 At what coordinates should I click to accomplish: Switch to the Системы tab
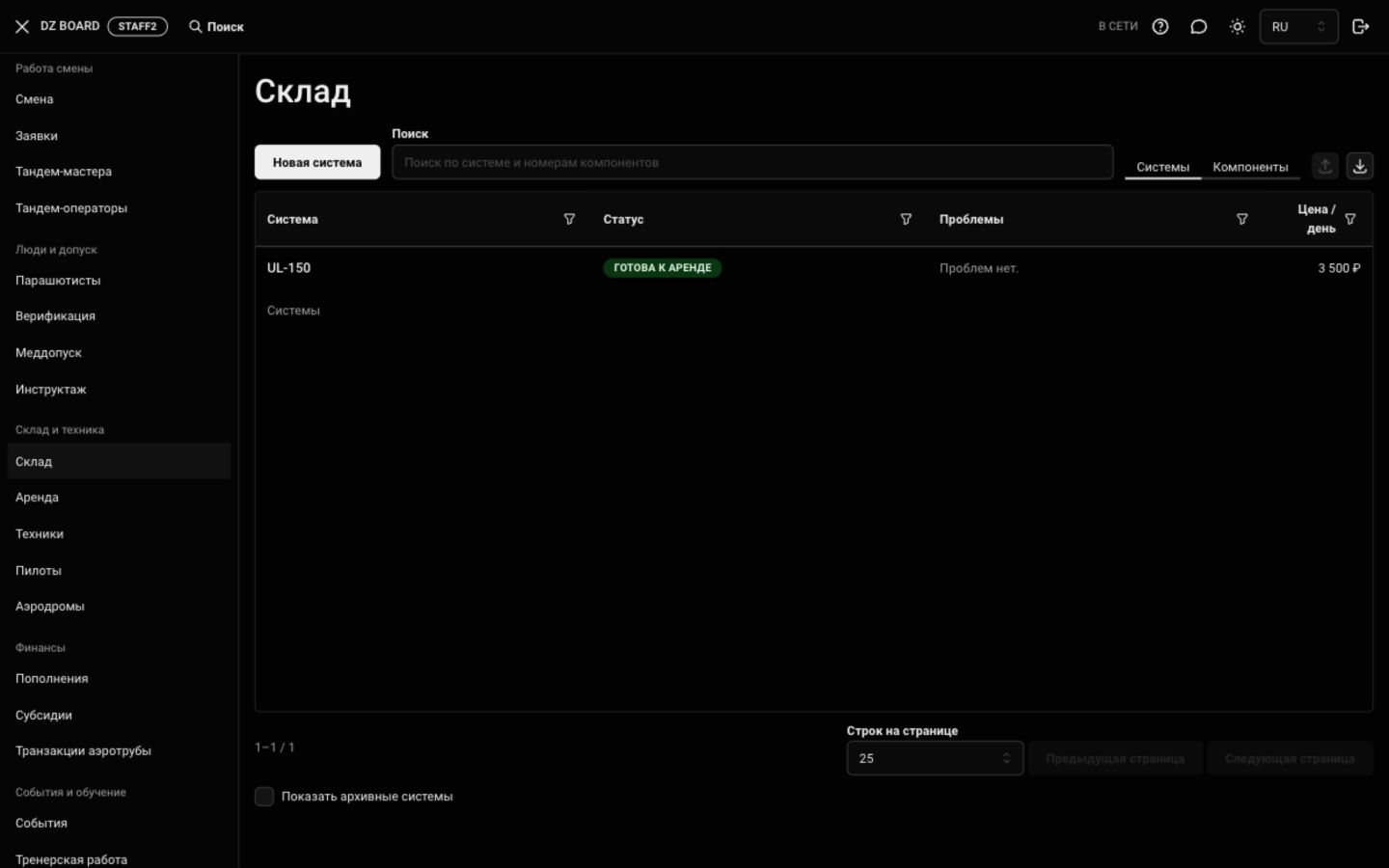(1162, 167)
